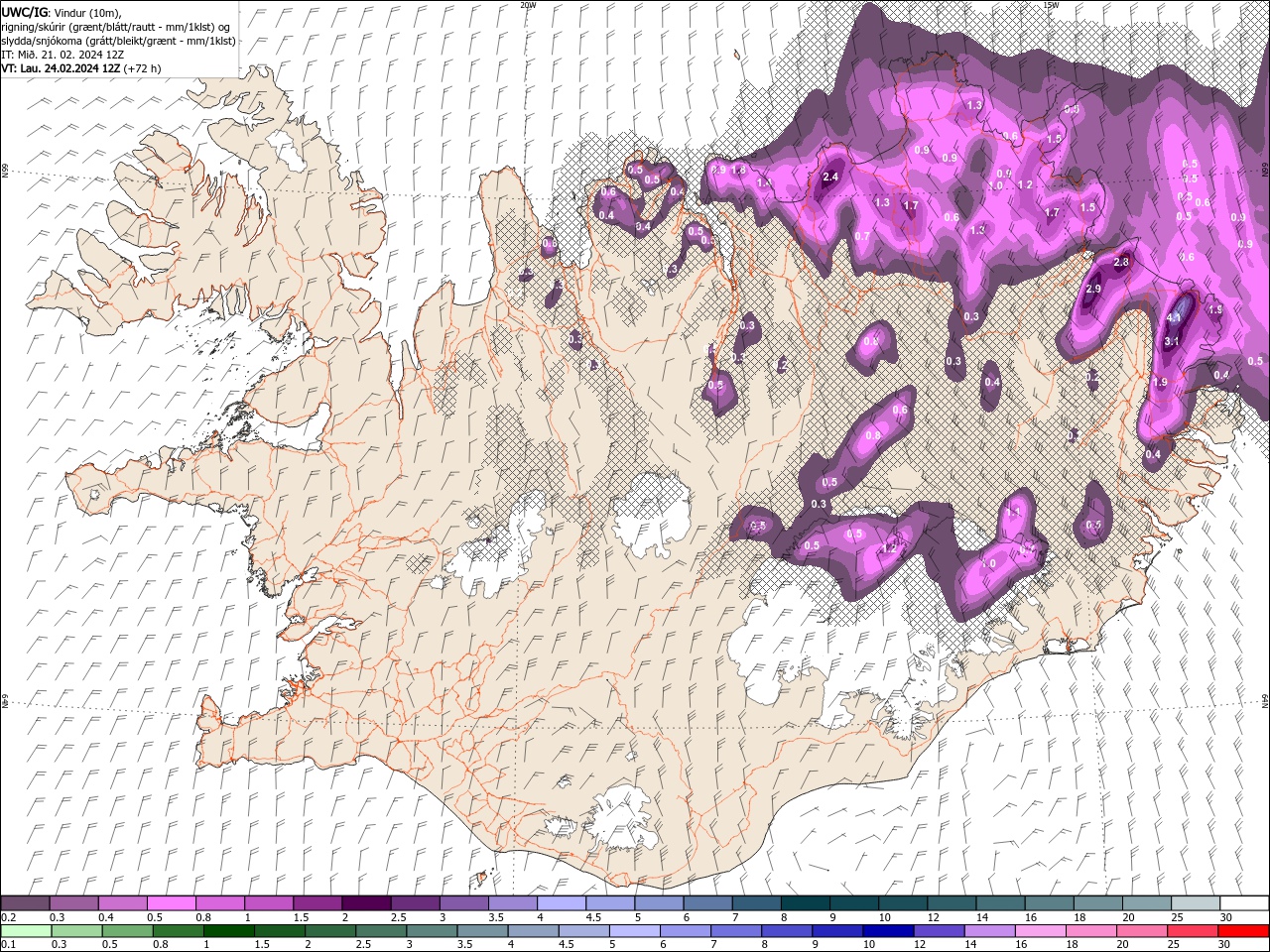
Task: Pick the light violet swatch above 14 in the lower legend
Action: coord(988,930)
